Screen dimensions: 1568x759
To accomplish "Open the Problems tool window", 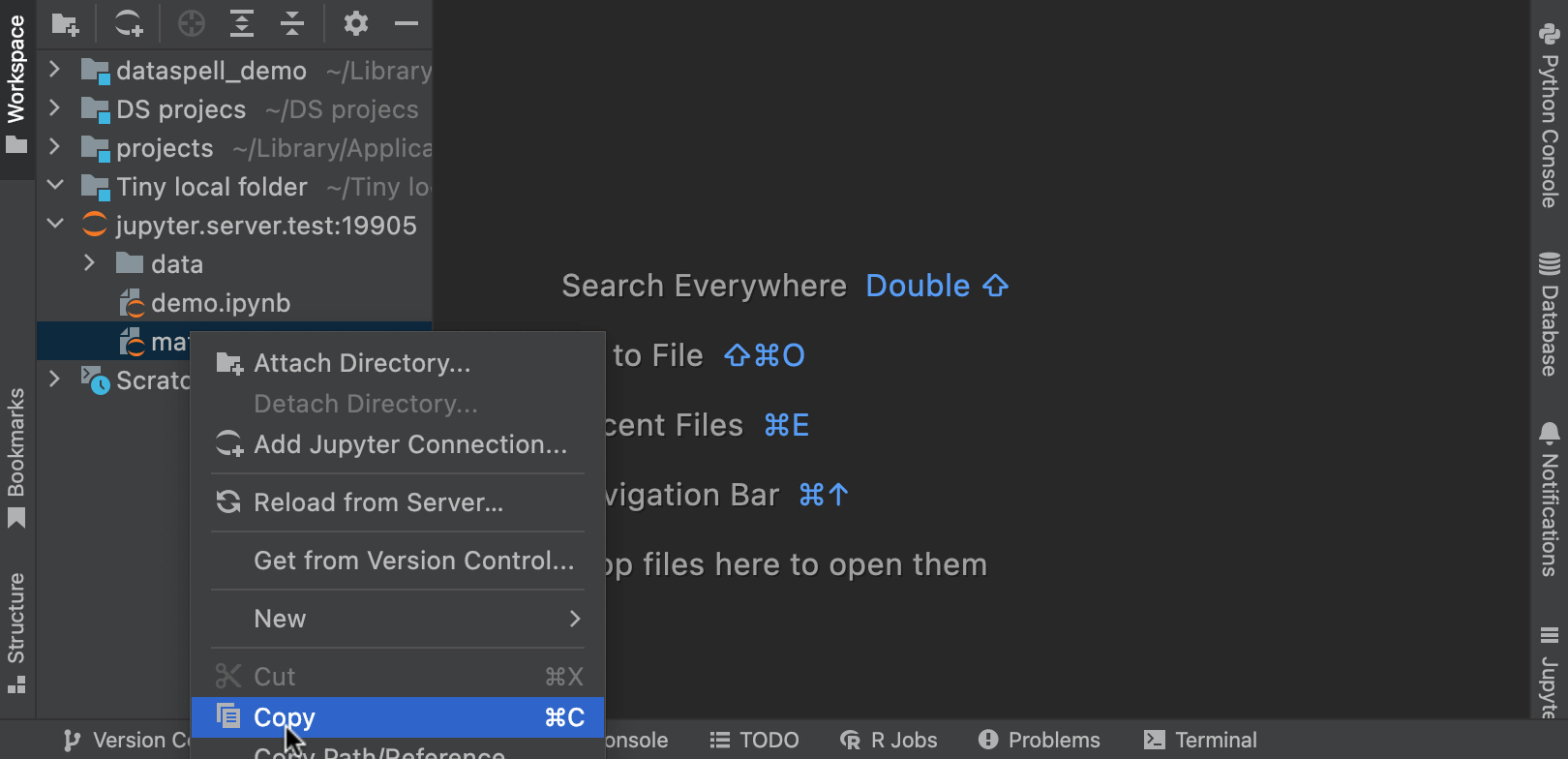I will coord(1040,741).
